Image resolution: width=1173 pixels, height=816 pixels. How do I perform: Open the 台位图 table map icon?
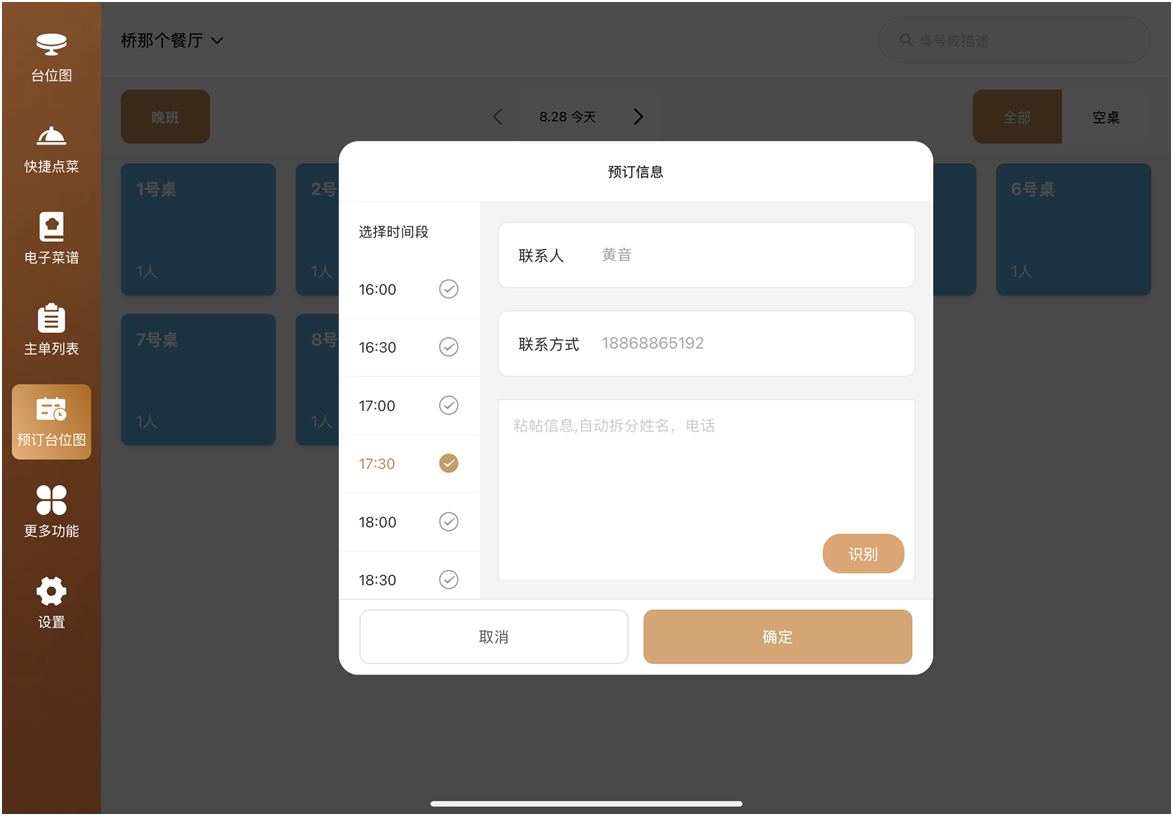(51, 45)
